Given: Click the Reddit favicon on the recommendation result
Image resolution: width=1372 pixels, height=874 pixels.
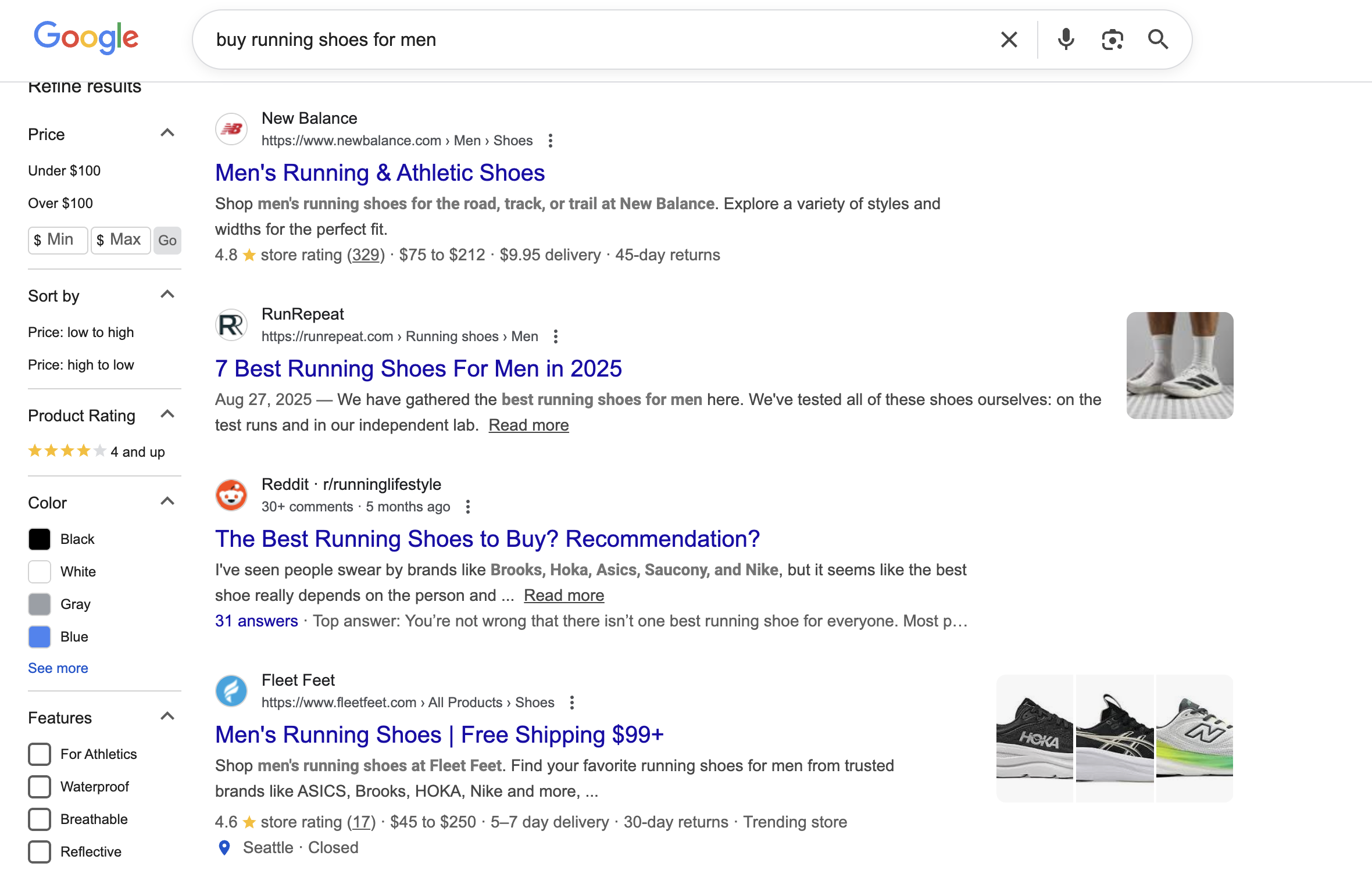Looking at the screenshot, I should [231, 495].
